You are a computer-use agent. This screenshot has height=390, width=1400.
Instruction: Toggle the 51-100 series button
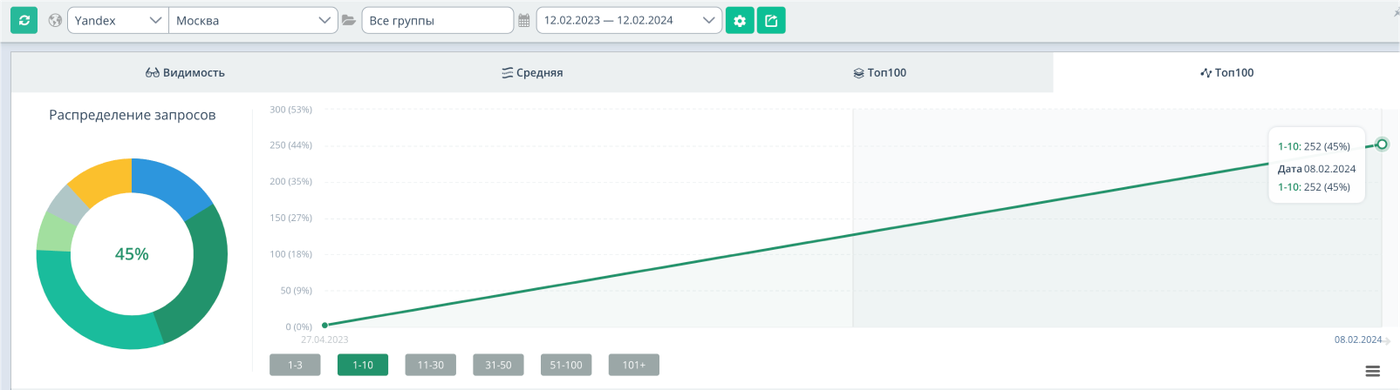point(566,365)
